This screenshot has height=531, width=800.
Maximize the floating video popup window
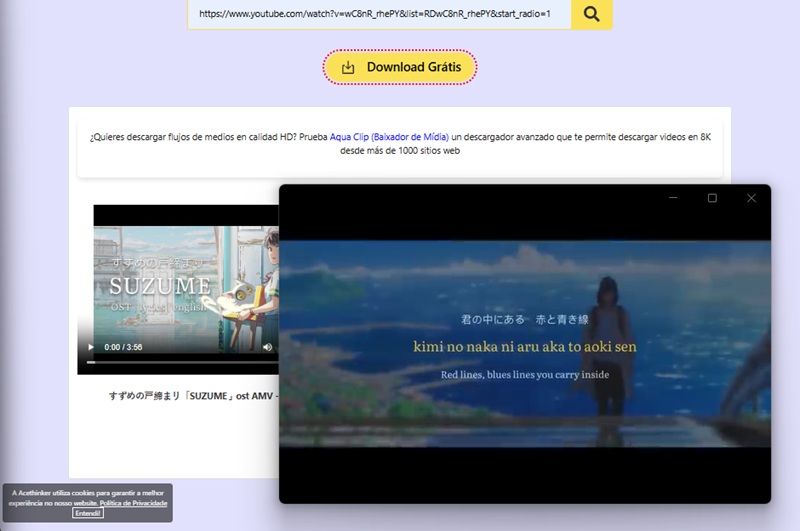click(x=712, y=198)
